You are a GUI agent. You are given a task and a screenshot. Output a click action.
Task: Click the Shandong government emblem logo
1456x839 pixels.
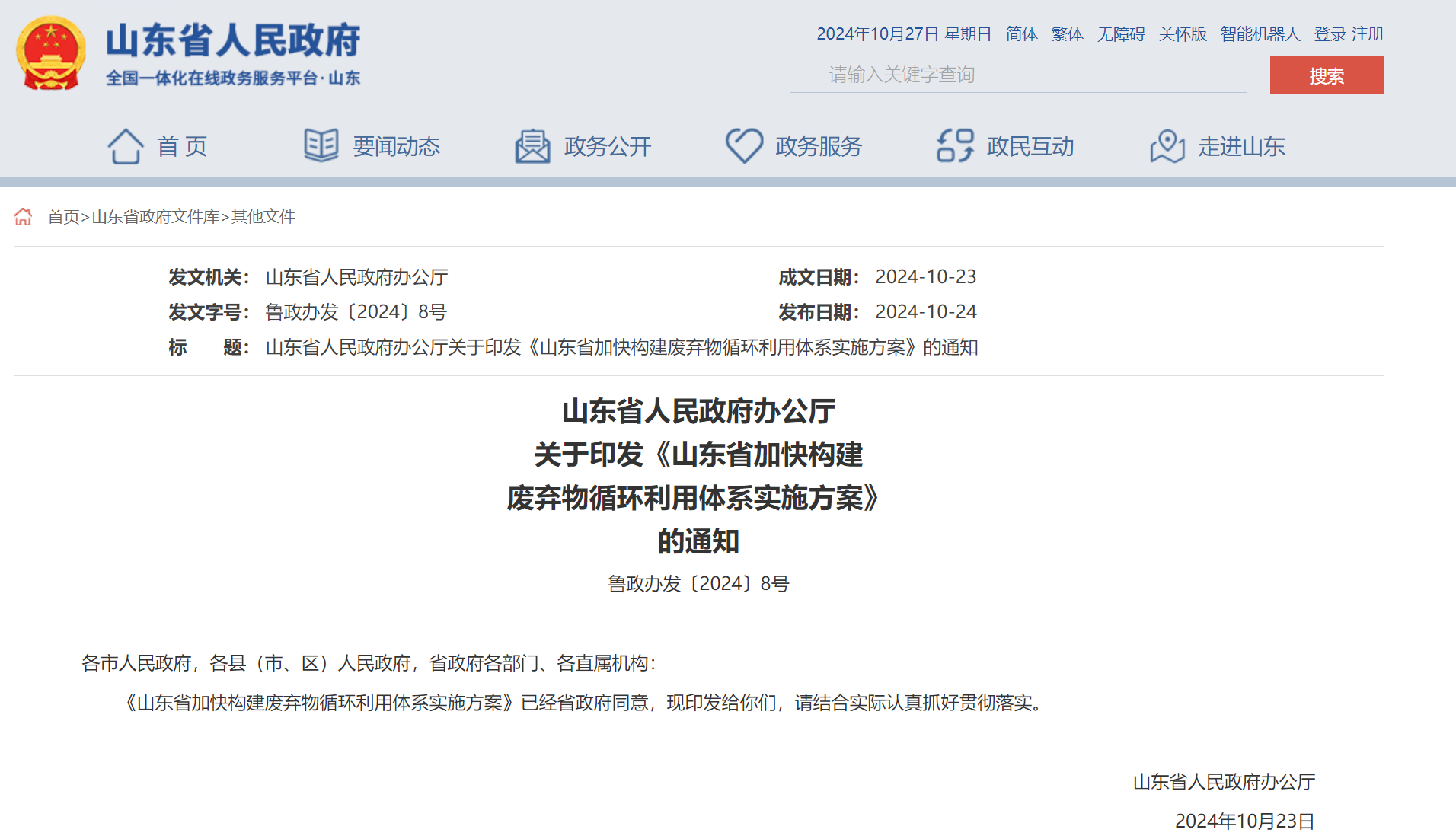[50, 54]
